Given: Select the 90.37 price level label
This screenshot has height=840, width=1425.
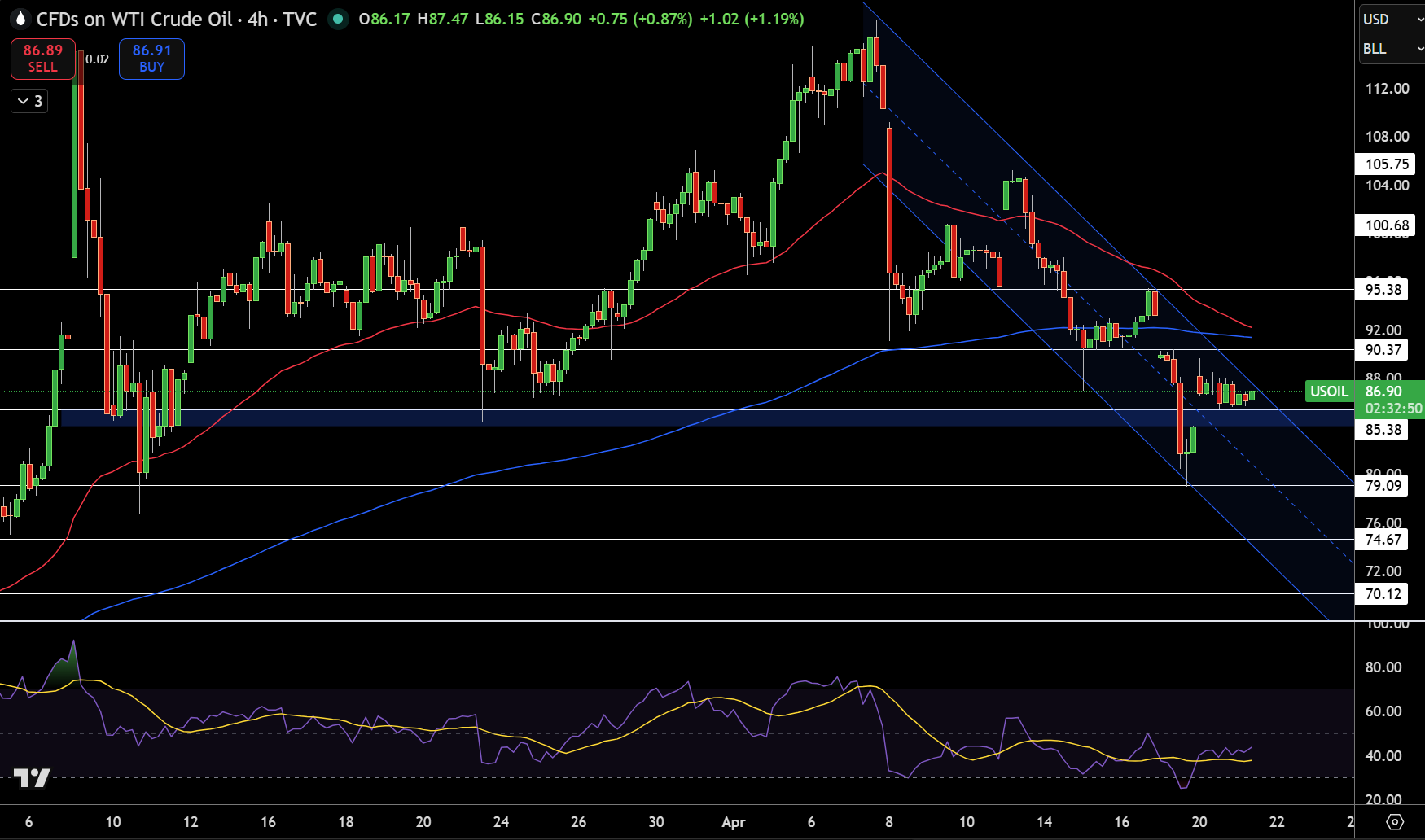Looking at the screenshot, I should (x=1383, y=350).
